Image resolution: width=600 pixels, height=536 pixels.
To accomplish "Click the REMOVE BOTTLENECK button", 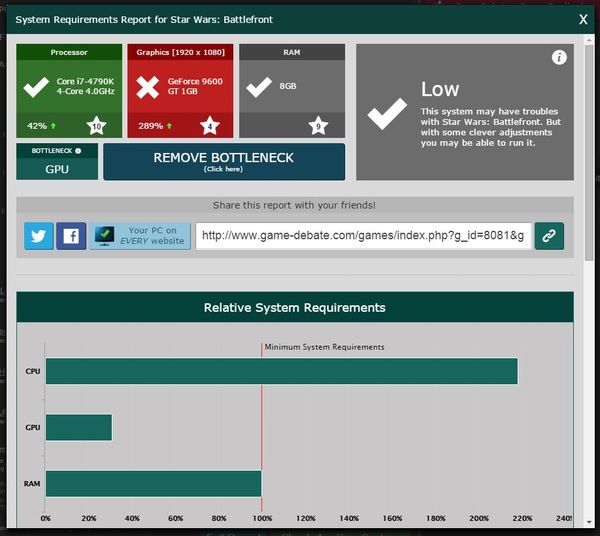I will 224,162.
